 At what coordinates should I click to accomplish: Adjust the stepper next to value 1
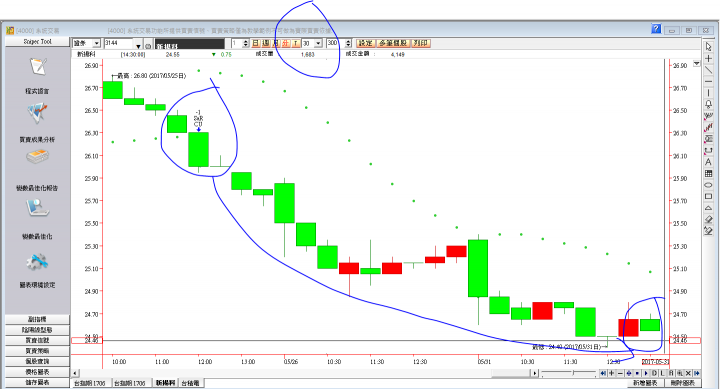coord(246,43)
